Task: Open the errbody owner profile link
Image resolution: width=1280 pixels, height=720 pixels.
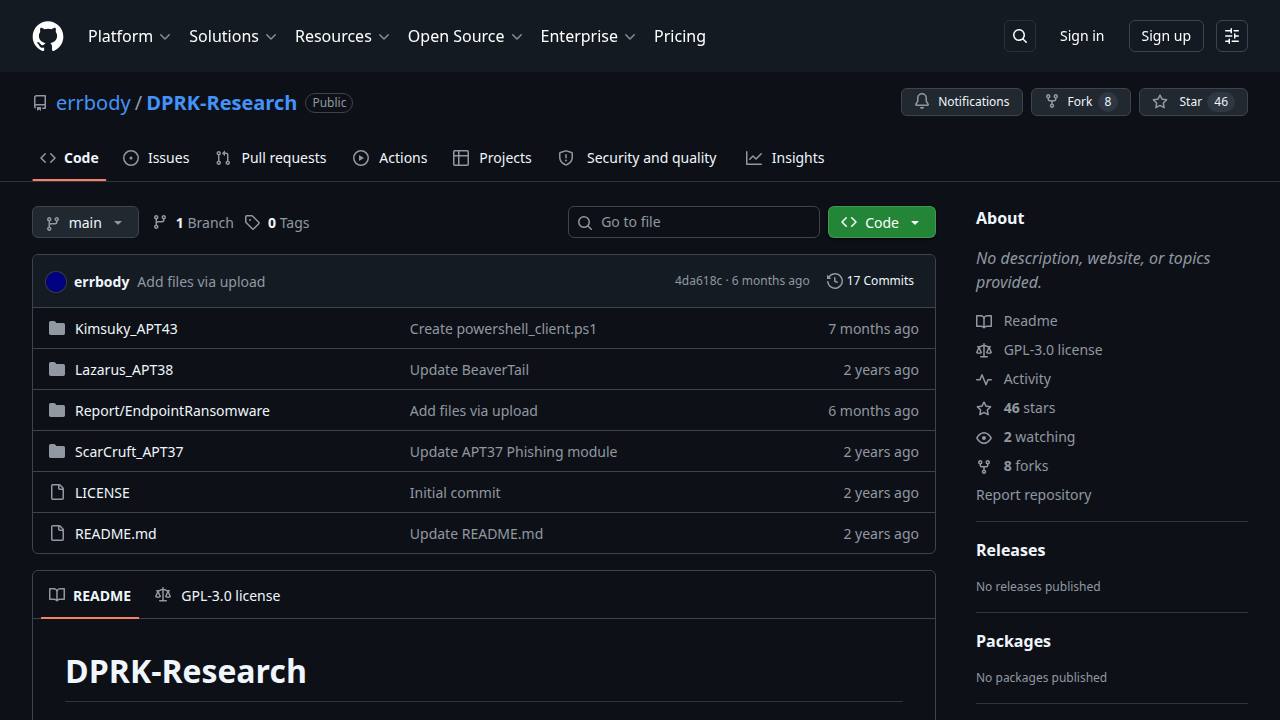Action: pyautogui.click(x=93, y=103)
